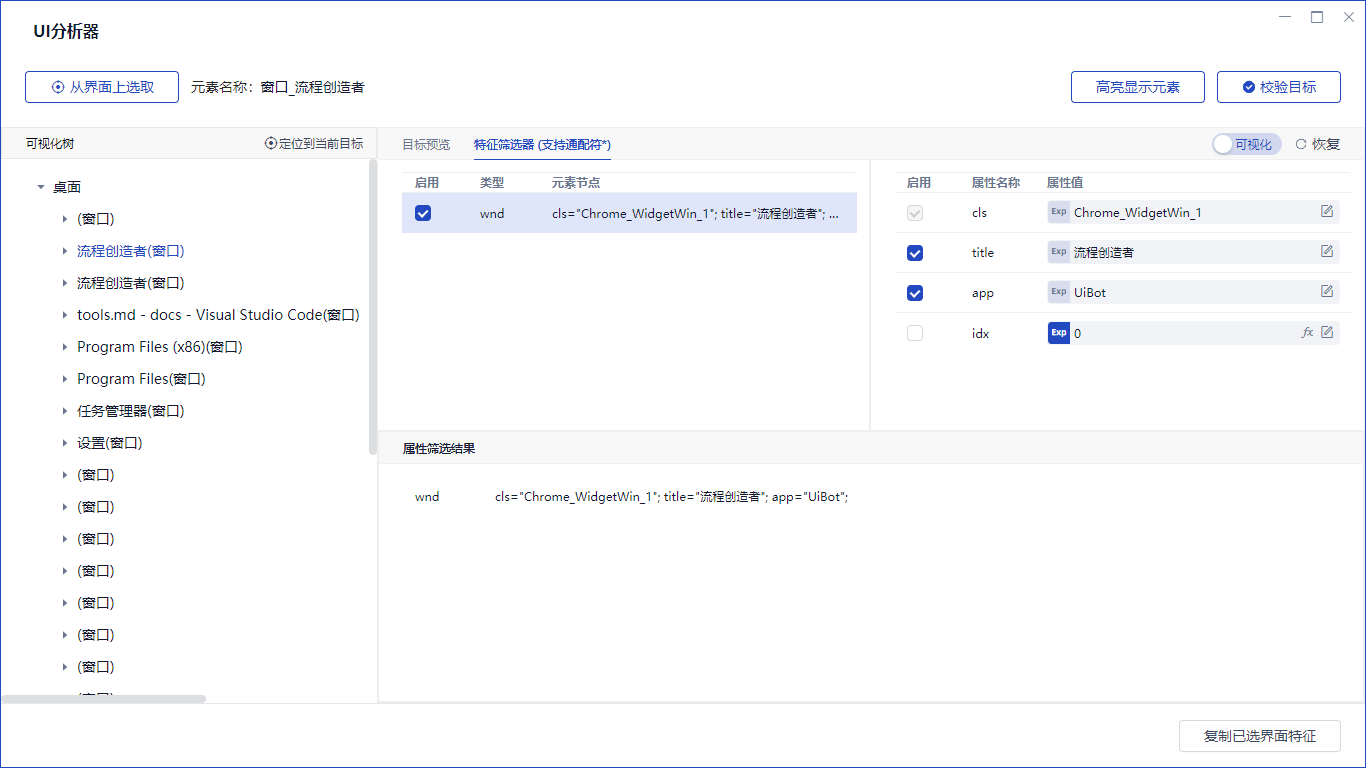Click the filter result string text
1366x768 pixels.
671,497
